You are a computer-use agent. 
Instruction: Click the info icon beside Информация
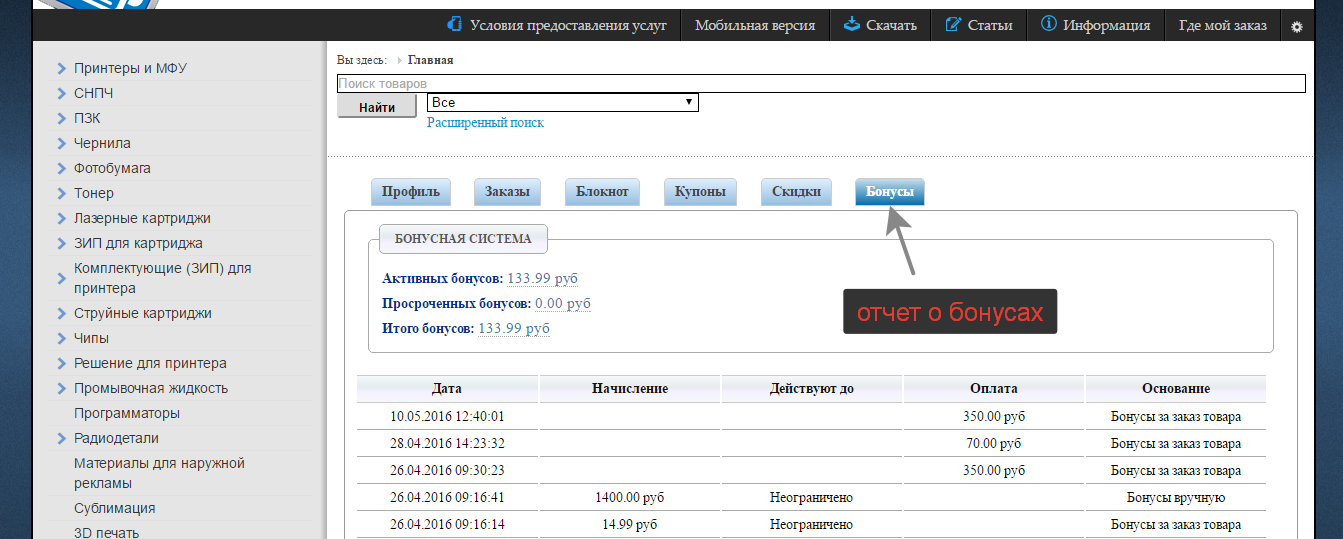click(x=1049, y=25)
